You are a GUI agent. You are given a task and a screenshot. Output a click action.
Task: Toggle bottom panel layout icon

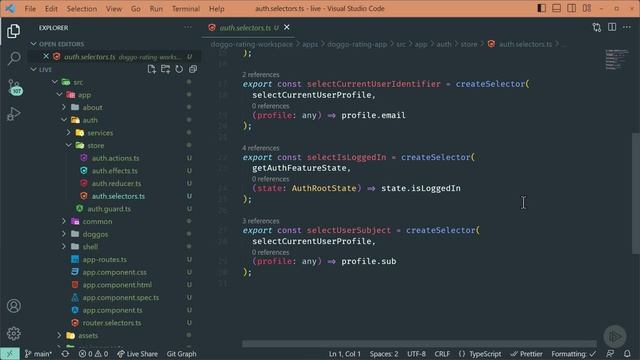click(556, 8)
